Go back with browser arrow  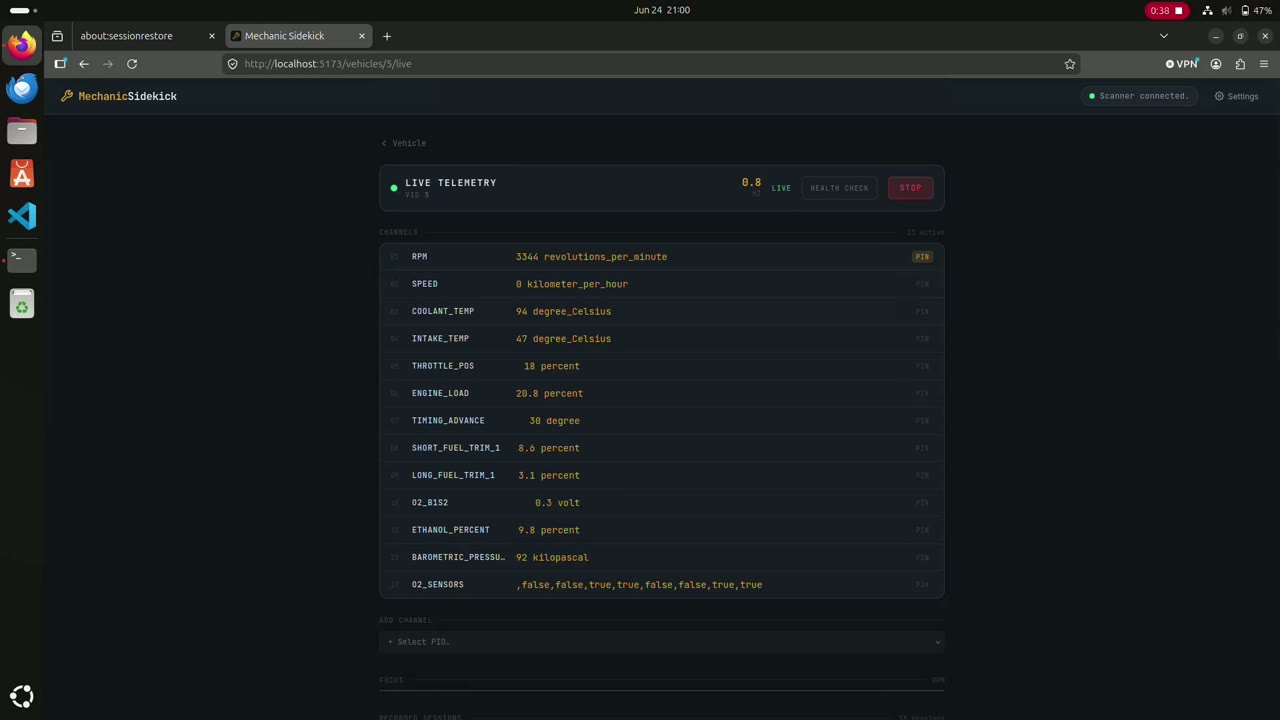[84, 64]
